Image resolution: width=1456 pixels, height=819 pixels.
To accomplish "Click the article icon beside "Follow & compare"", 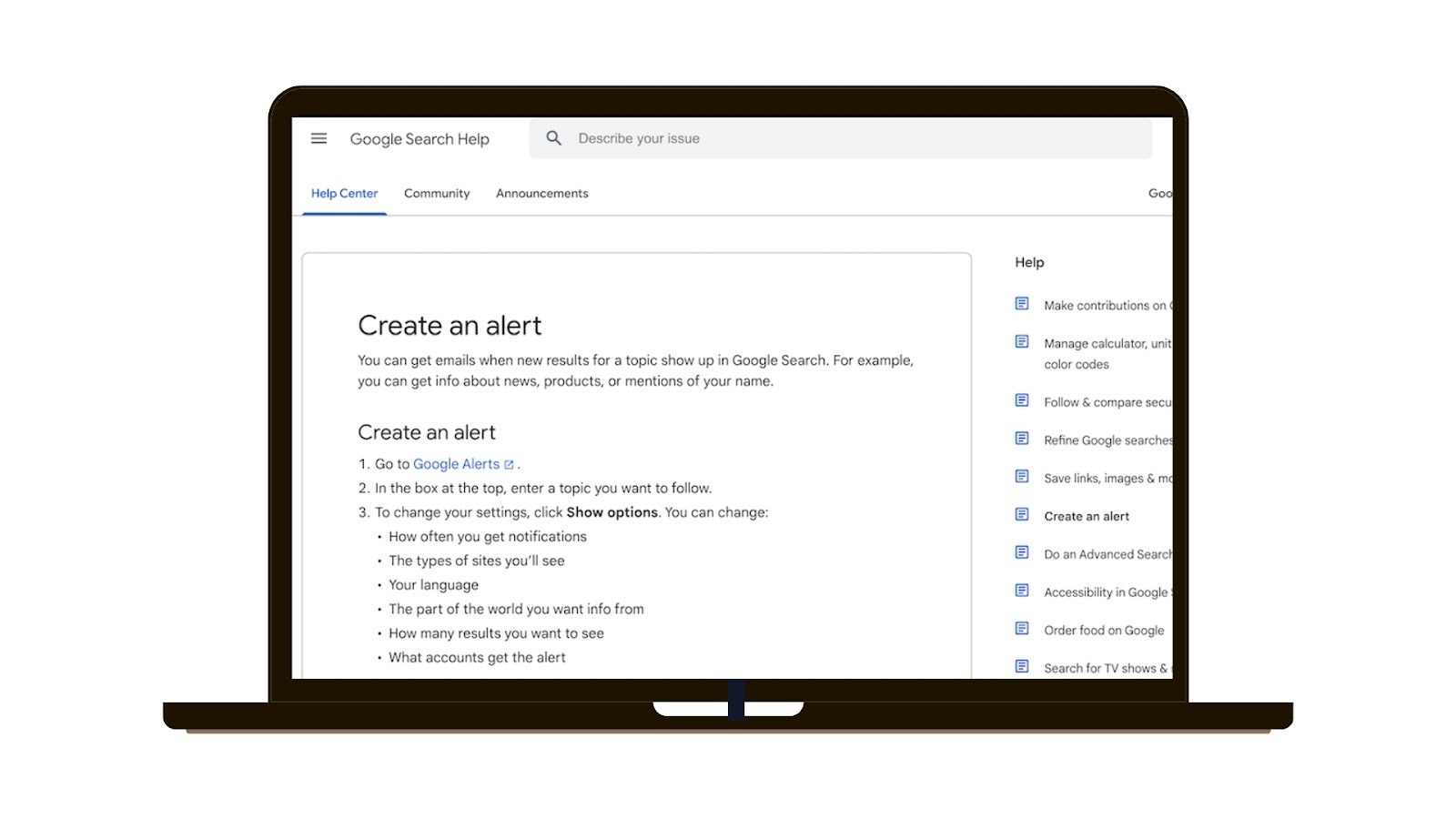I will click(1020, 400).
